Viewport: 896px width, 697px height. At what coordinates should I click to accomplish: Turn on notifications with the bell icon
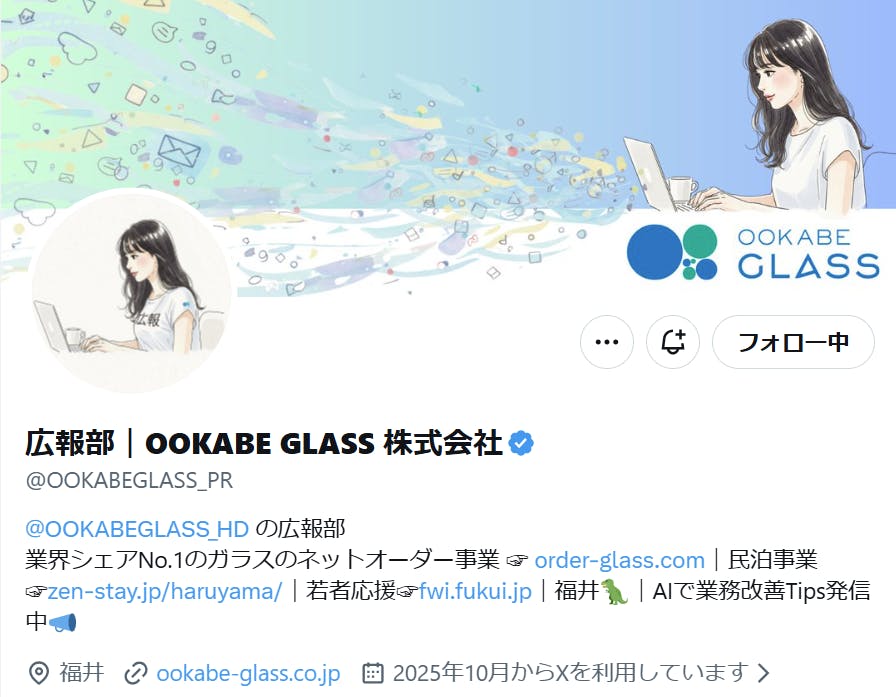click(x=673, y=342)
